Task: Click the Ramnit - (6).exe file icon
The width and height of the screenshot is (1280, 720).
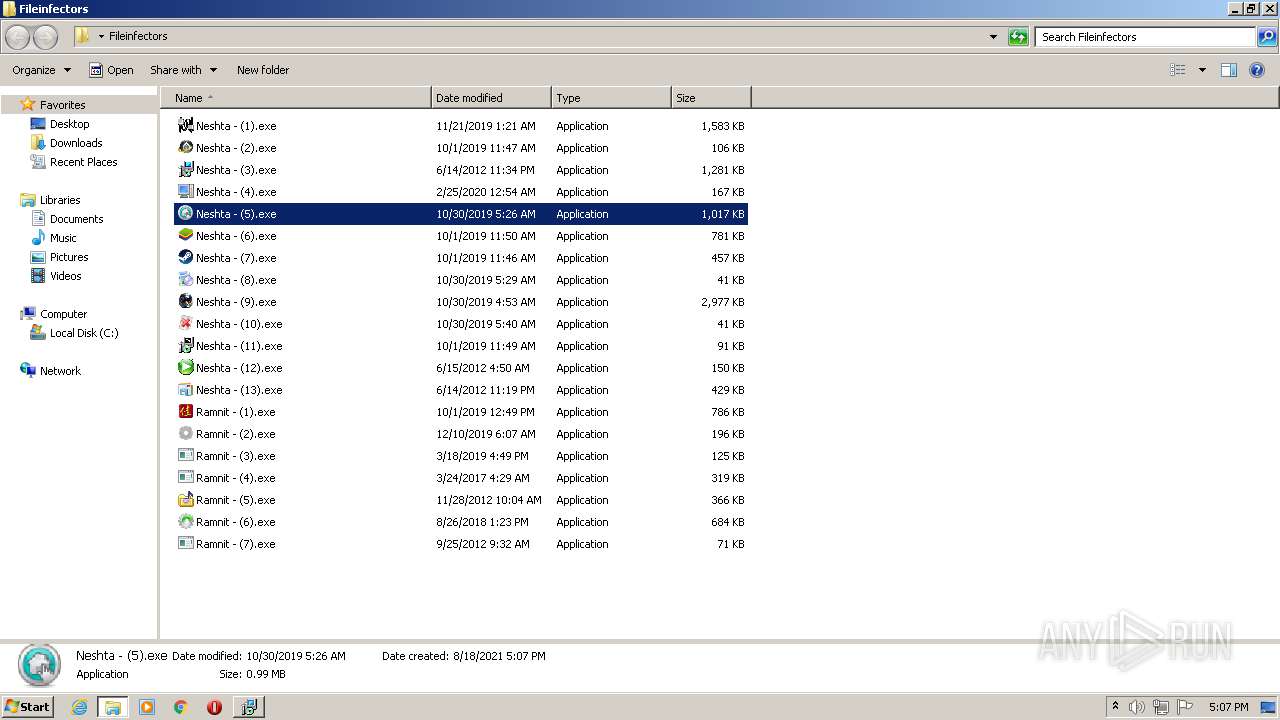Action: [x=185, y=522]
